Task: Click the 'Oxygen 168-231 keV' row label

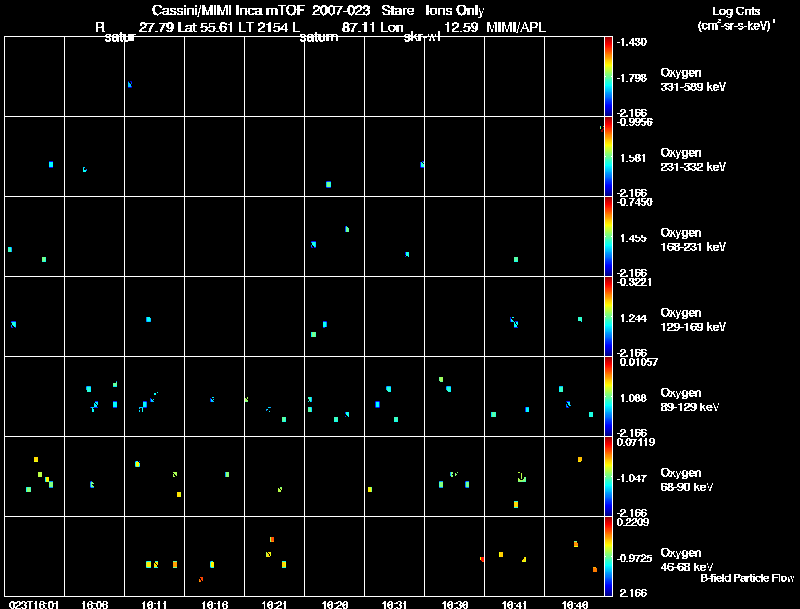Action: (x=693, y=240)
